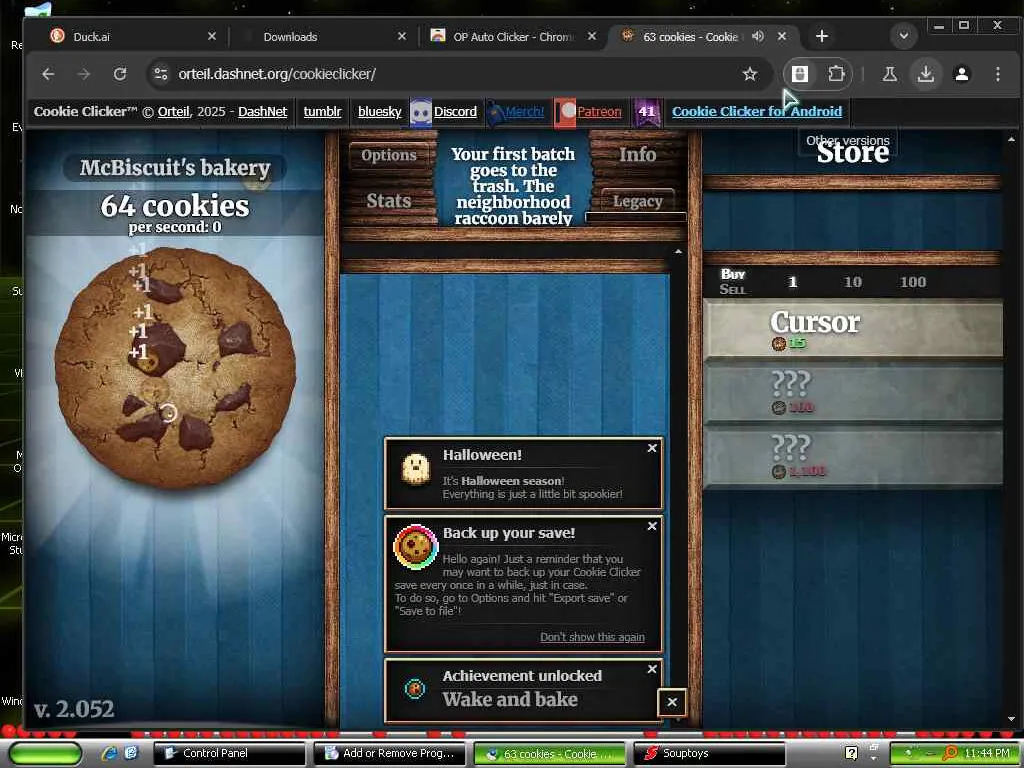Set buy amount to 100

pyautogui.click(x=912, y=282)
